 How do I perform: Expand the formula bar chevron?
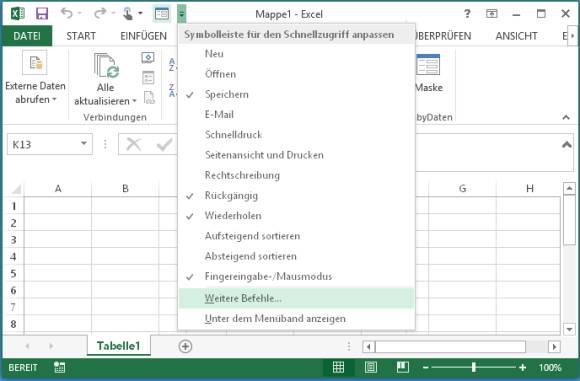click(566, 145)
